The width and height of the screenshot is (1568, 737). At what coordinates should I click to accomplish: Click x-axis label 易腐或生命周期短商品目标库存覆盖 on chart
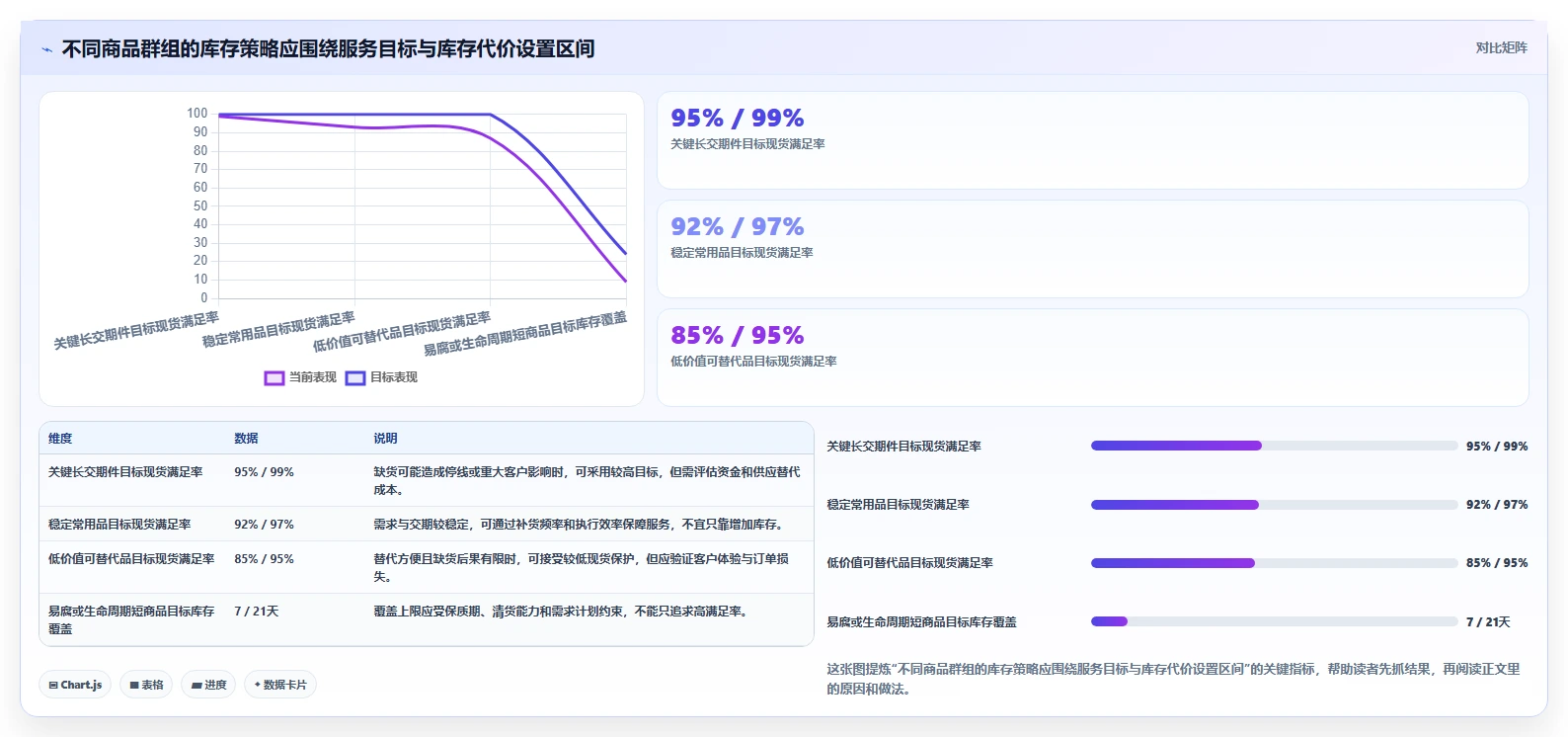coord(525,334)
